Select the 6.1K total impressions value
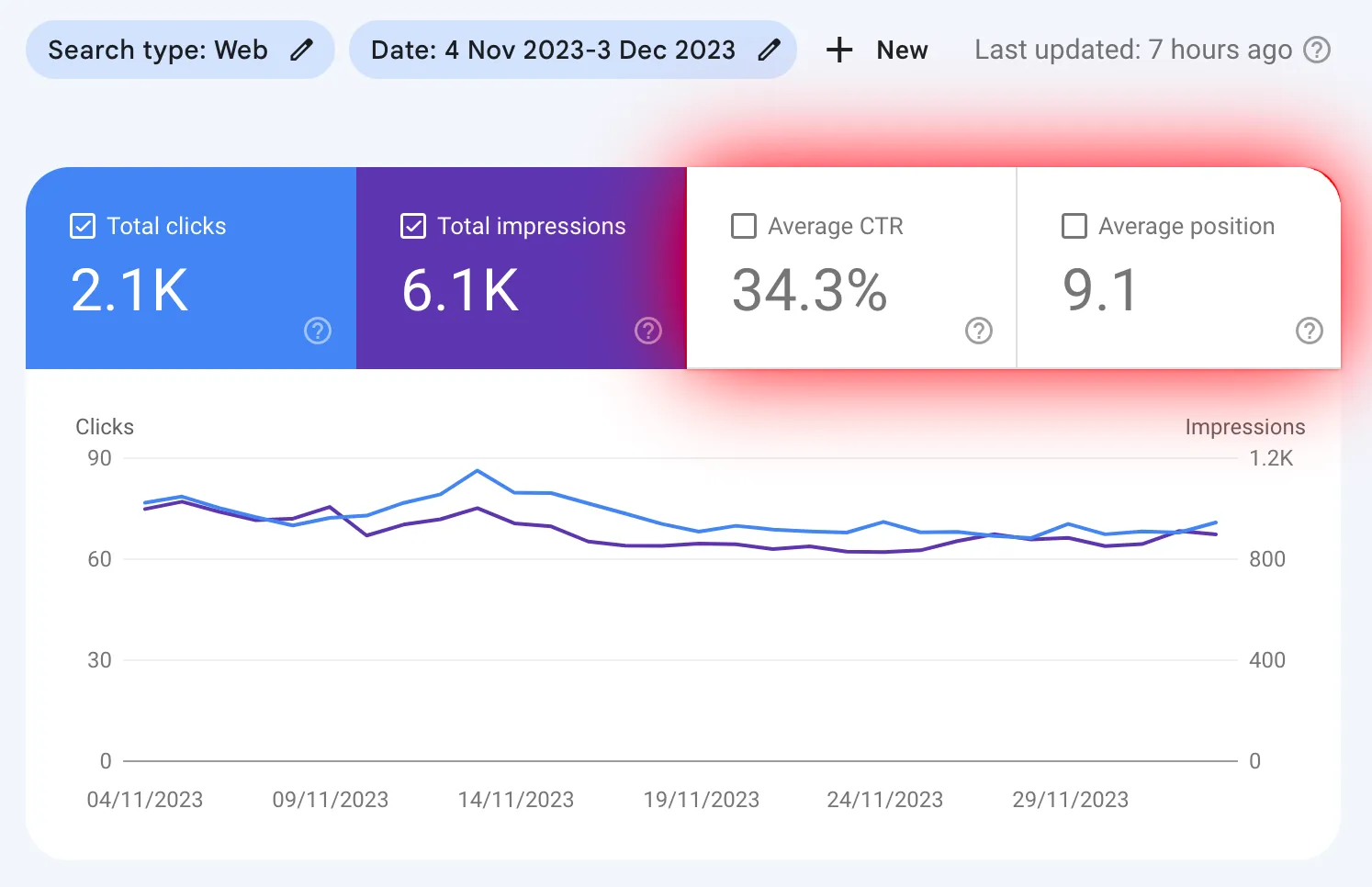The height and width of the screenshot is (887, 1372). [460, 290]
